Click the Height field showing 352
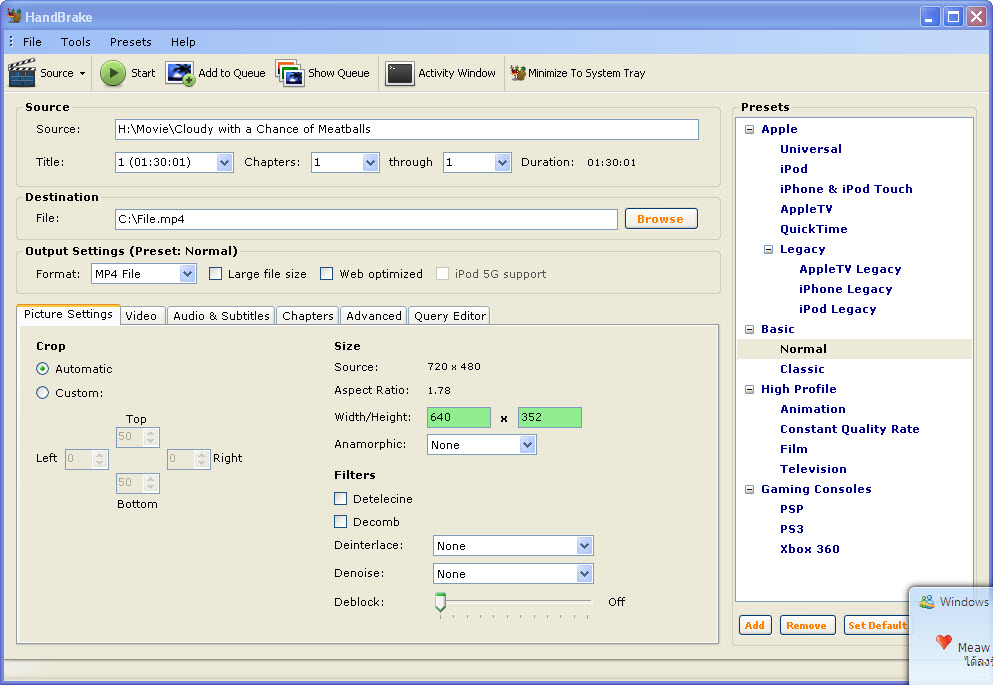This screenshot has height=685, width=993. tap(550, 417)
